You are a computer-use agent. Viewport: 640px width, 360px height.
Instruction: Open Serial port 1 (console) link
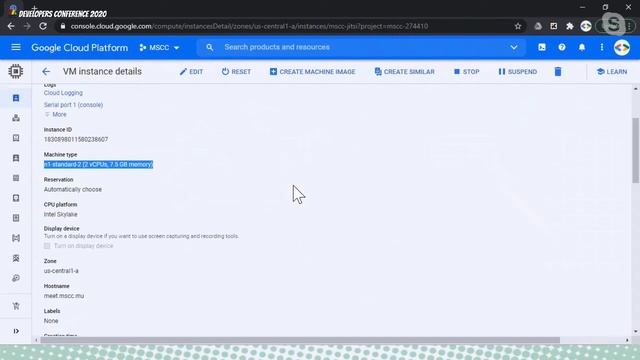[x=73, y=105]
